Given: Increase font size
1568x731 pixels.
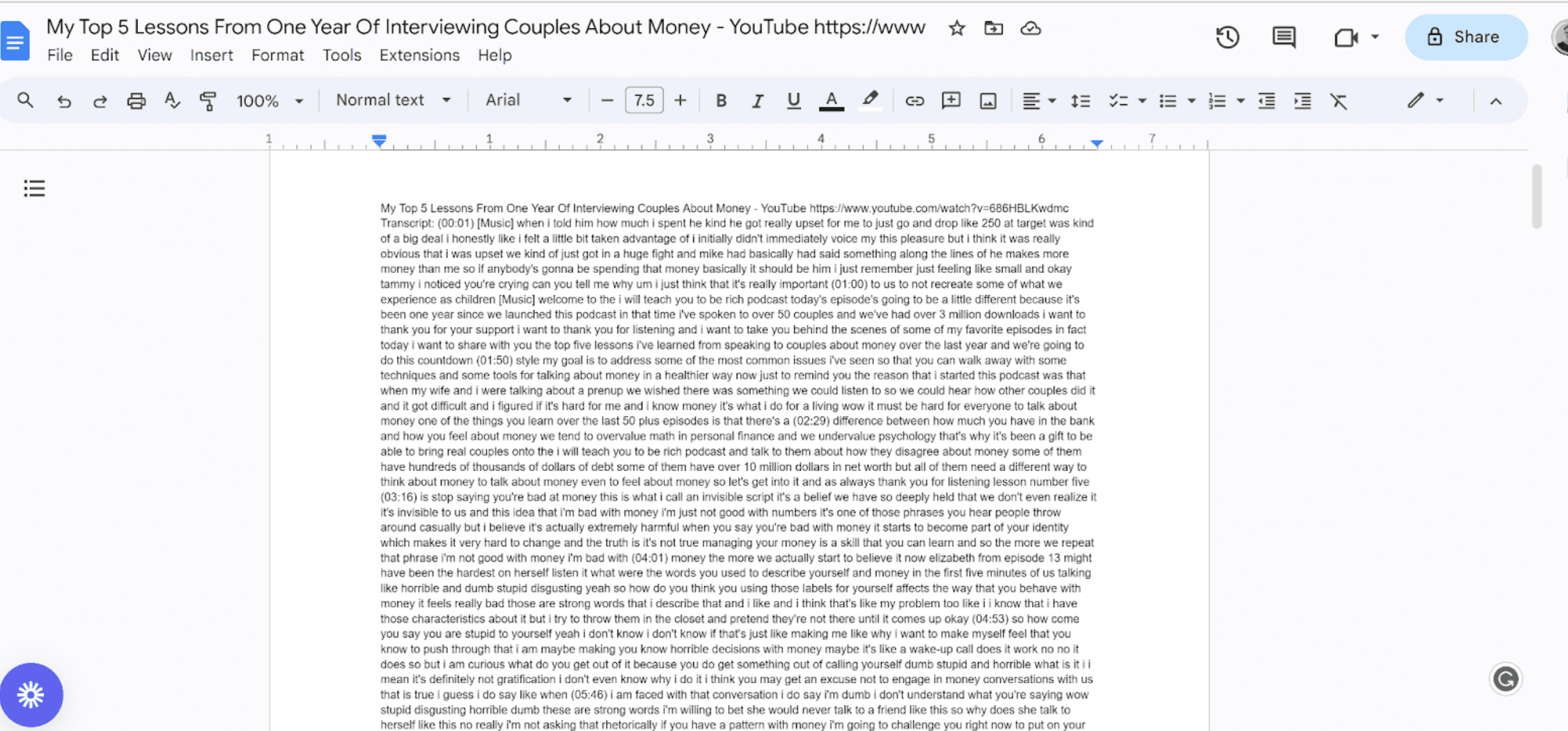Looking at the screenshot, I should pos(680,101).
